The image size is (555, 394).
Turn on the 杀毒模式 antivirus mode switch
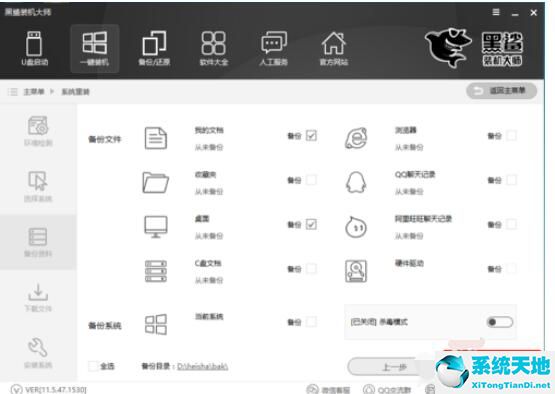(x=499, y=322)
